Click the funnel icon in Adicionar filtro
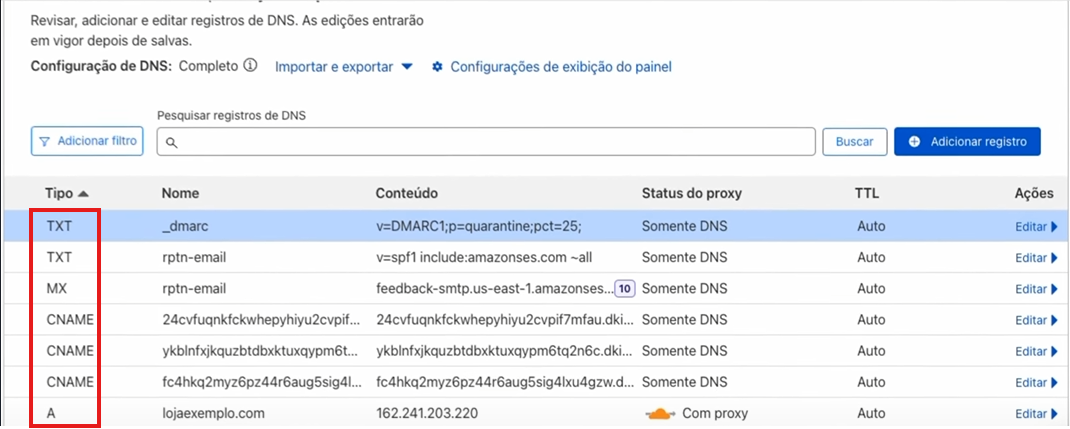The width and height of the screenshot is (1070, 429). coord(45,142)
